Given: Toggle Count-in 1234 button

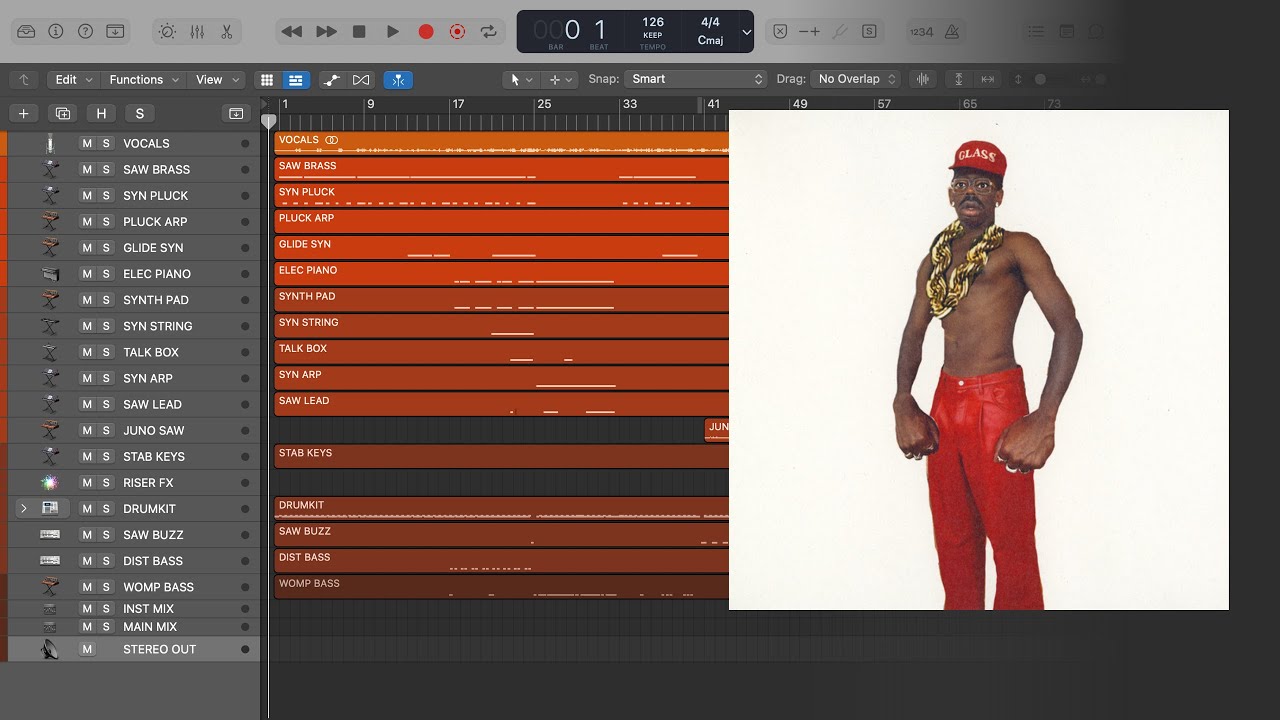Looking at the screenshot, I should (x=921, y=32).
